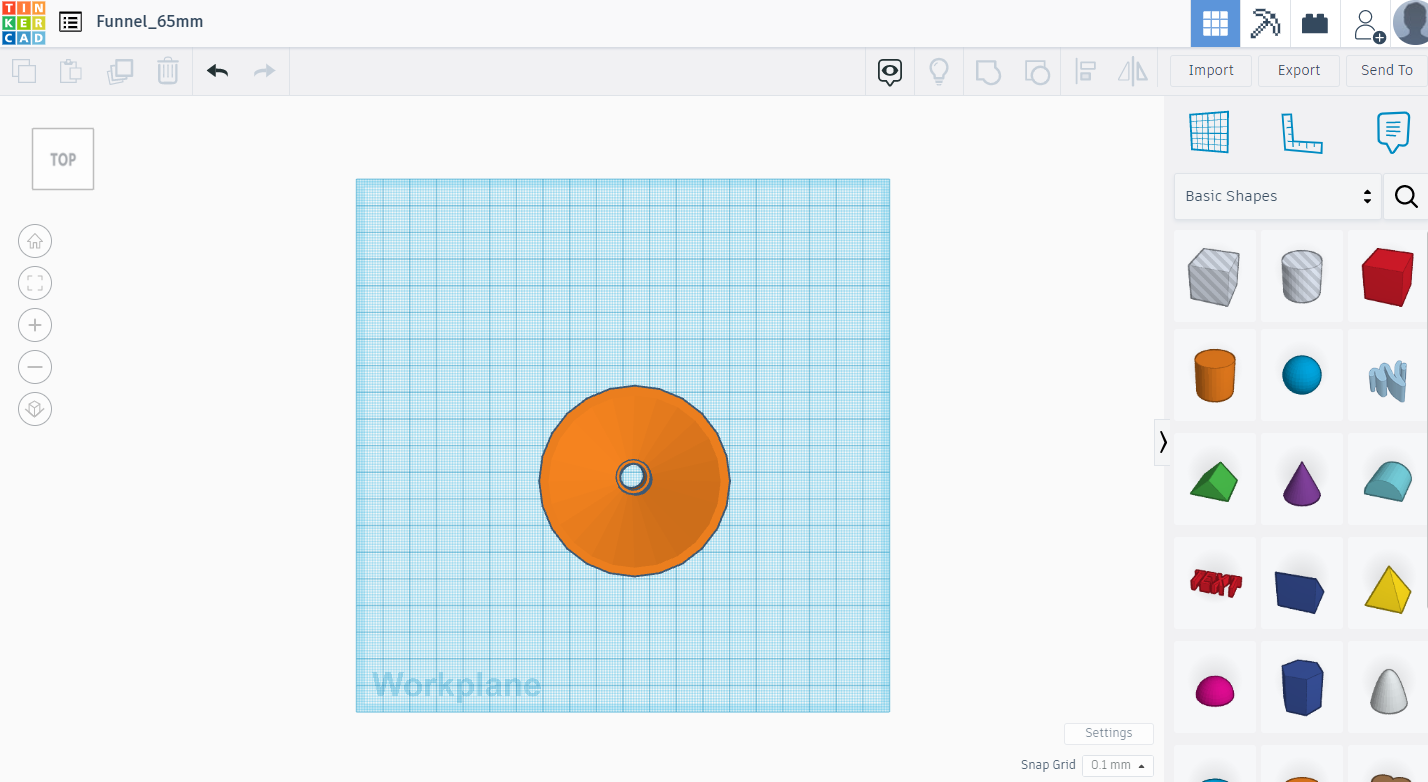Zoom out with the minus button
This screenshot has height=782, width=1428.
pos(35,367)
